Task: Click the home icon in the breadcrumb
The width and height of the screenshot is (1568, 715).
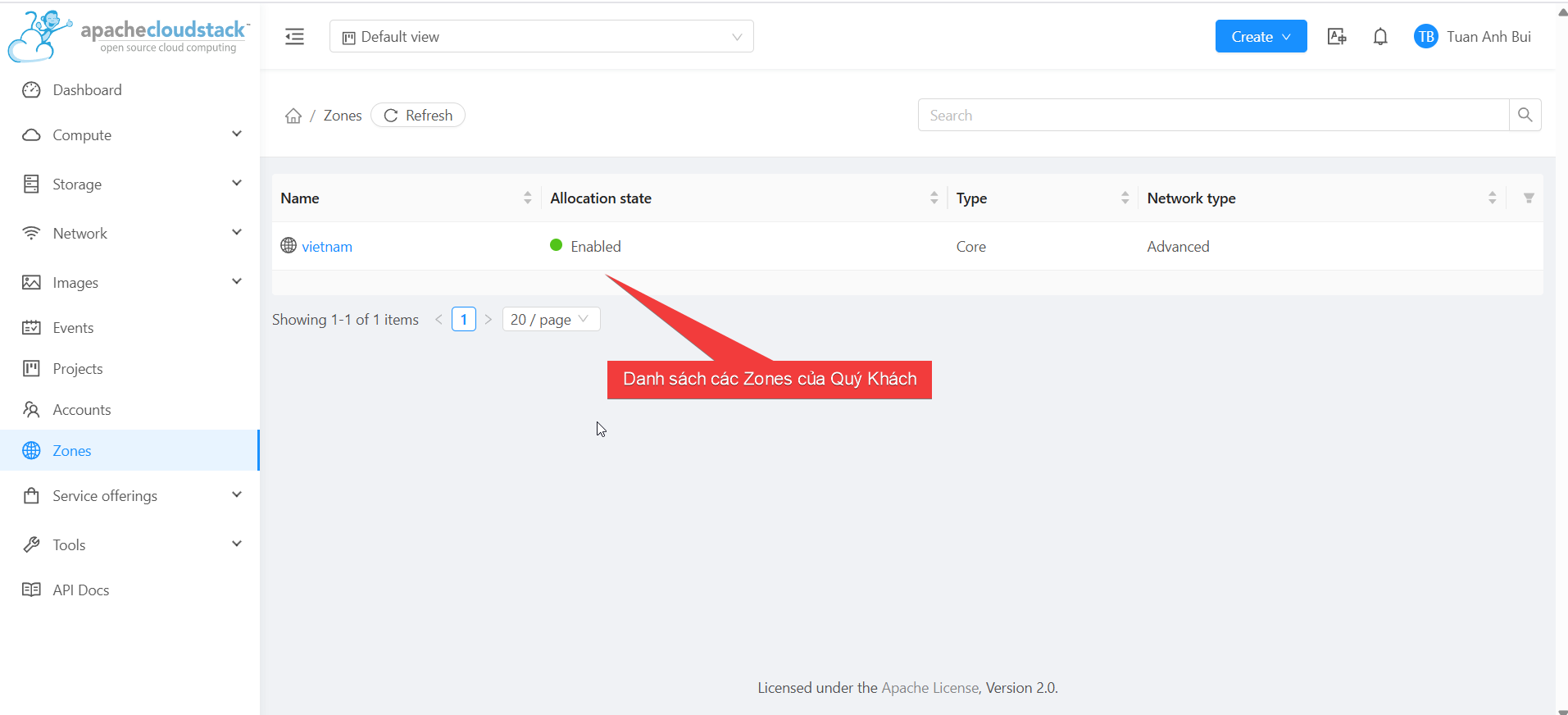Action: click(x=293, y=116)
